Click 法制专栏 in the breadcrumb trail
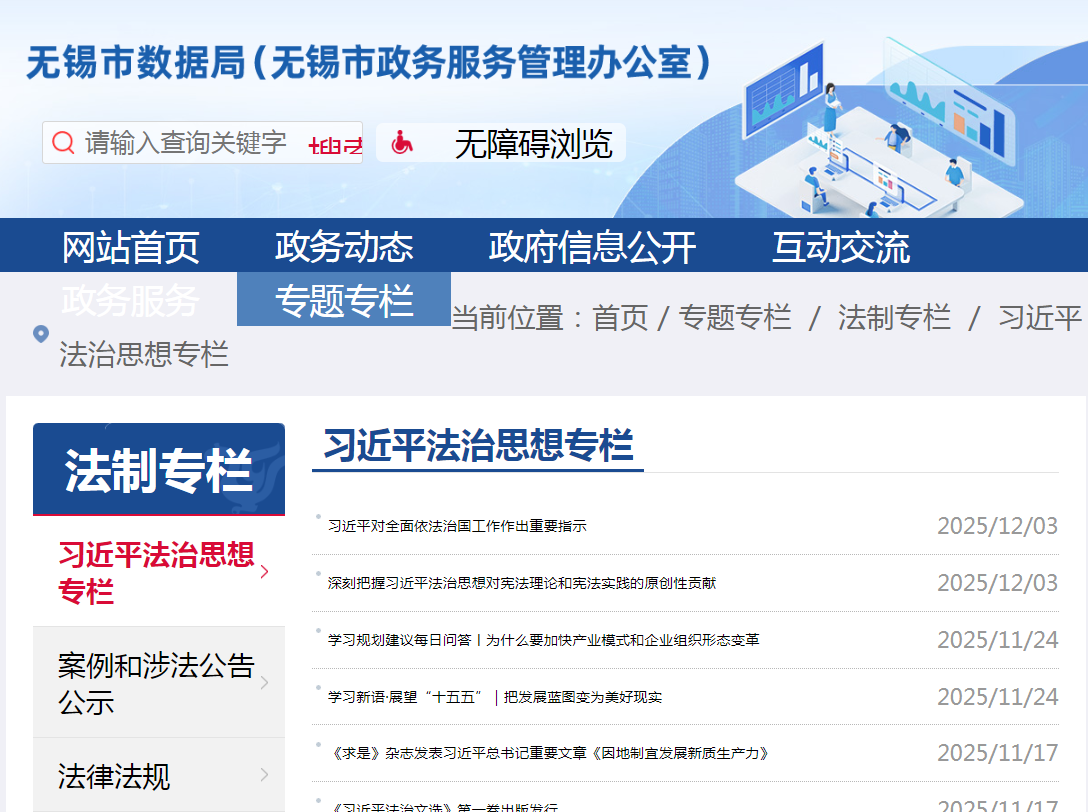1088x812 pixels. coord(894,318)
